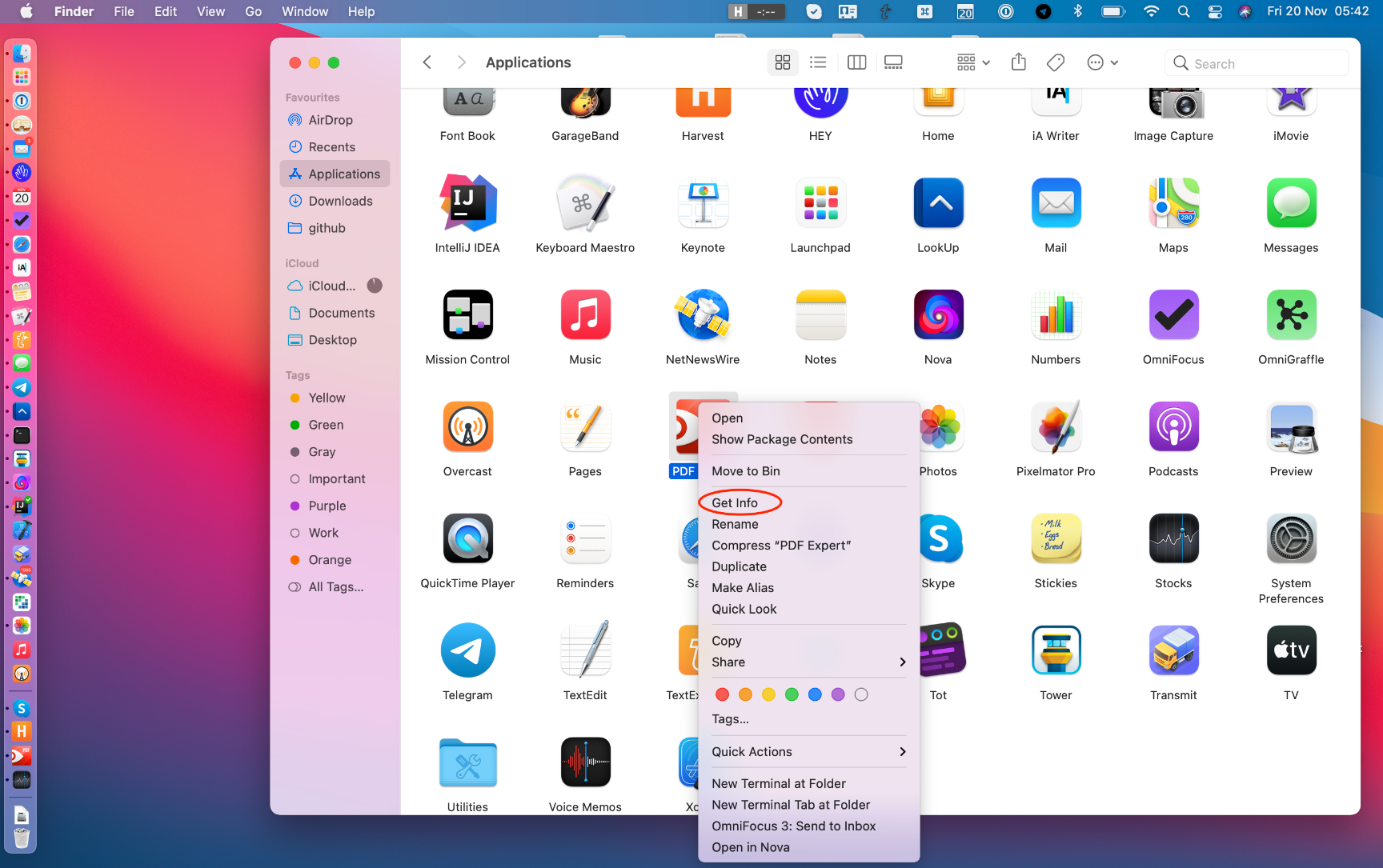Open the Group By dropdown in toolbar
The height and width of the screenshot is (868, 1383).
973,62
